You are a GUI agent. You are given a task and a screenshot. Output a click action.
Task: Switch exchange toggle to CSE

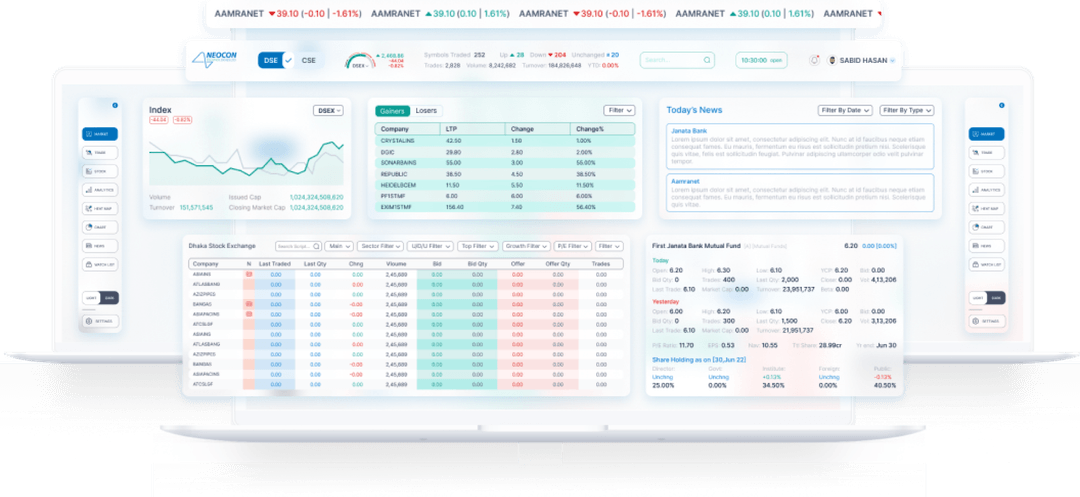pyautogui.click(x=309, y=61)
